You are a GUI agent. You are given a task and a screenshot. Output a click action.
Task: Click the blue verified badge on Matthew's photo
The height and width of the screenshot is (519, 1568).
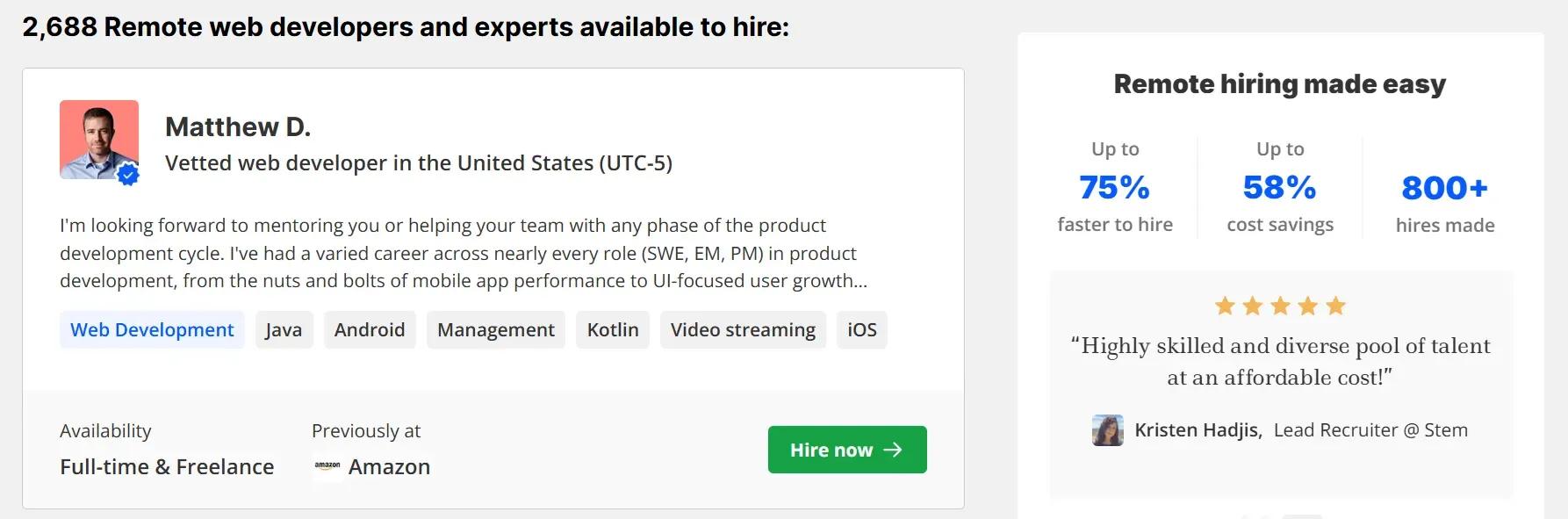(x=128, y=174)
